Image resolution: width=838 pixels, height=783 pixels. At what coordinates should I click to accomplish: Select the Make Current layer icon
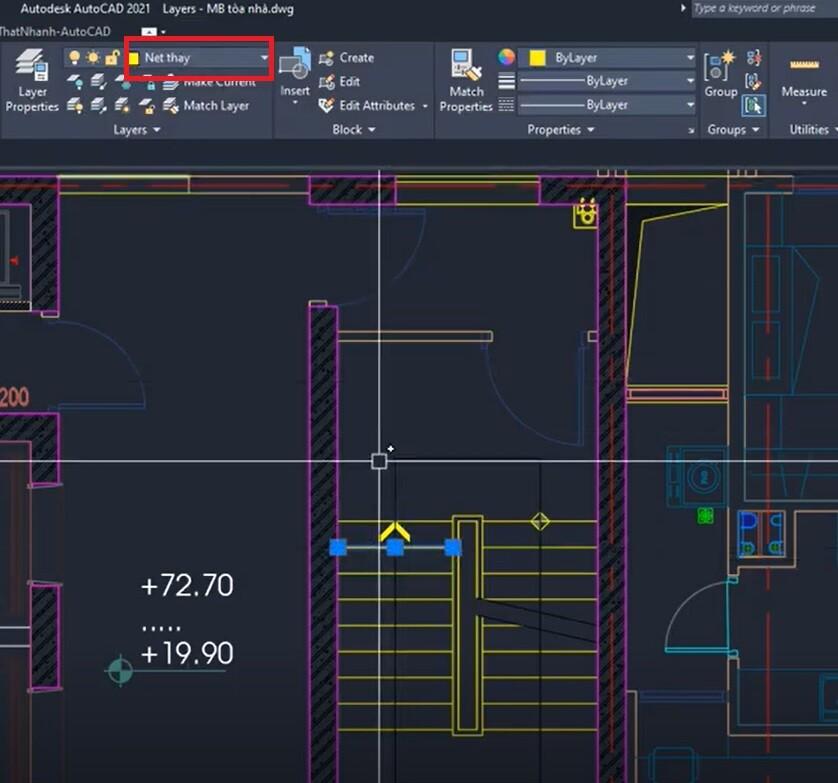click(172, 82)
